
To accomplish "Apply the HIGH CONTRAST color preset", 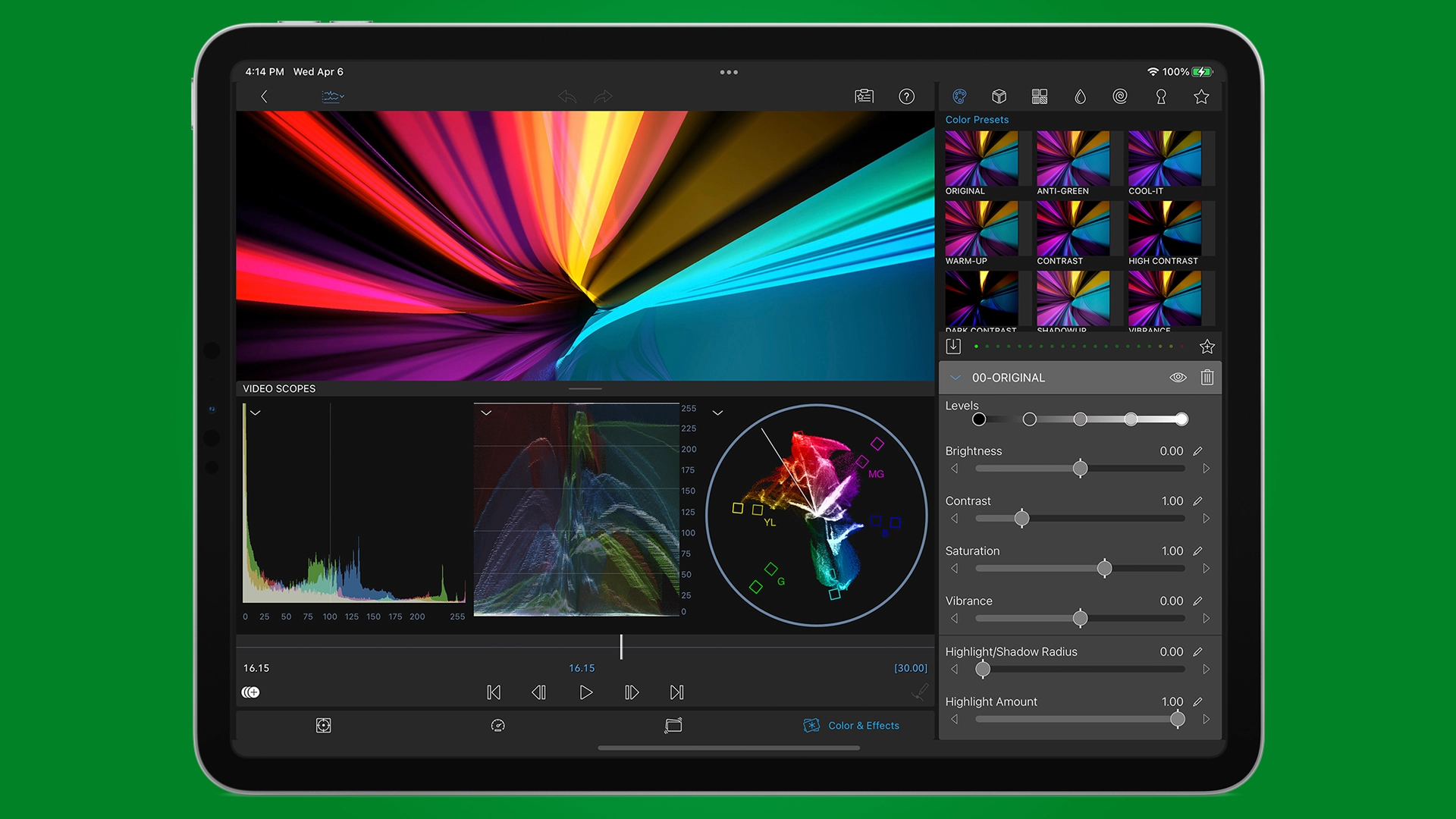I will pos(1165,234).
